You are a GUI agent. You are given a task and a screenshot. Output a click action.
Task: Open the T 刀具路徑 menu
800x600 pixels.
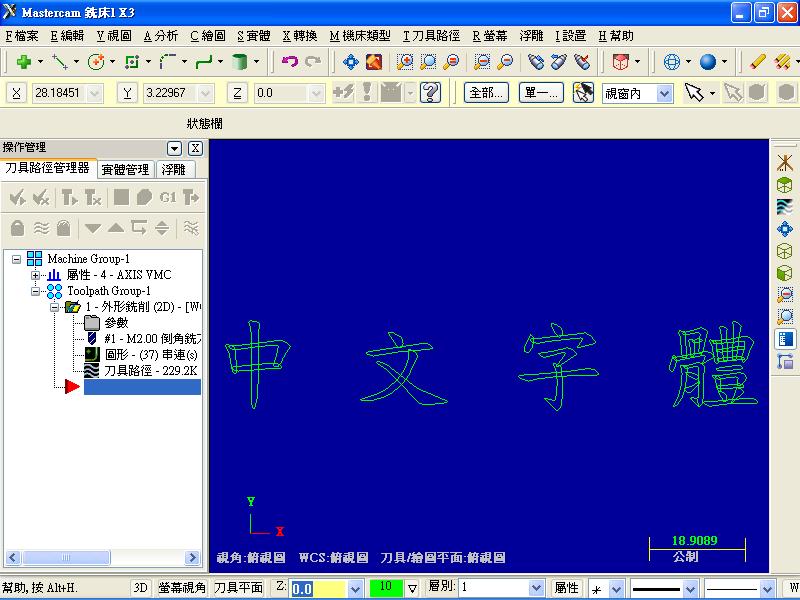431,36
